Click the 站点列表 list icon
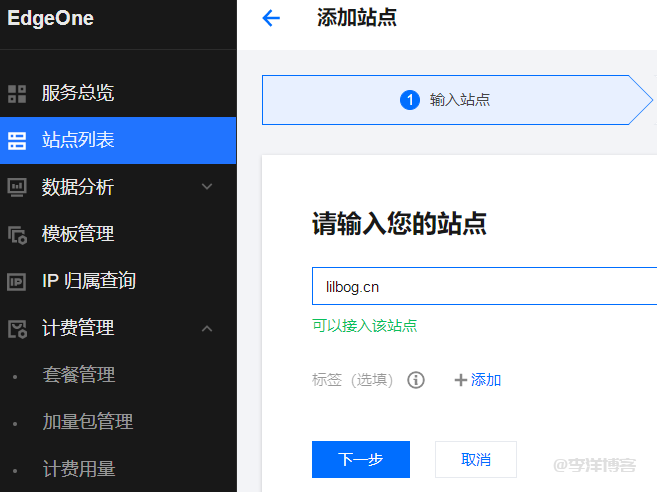657x492 pixels. 17,141
